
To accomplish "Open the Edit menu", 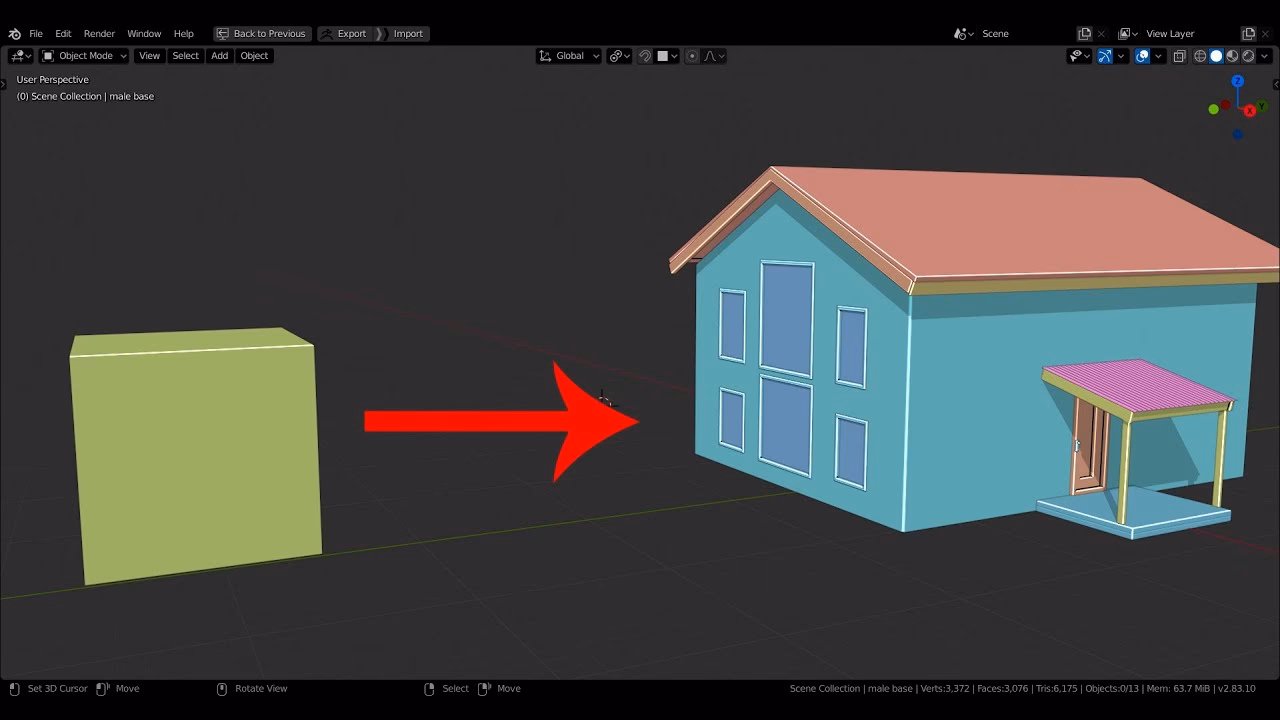I will click(63, 34).
